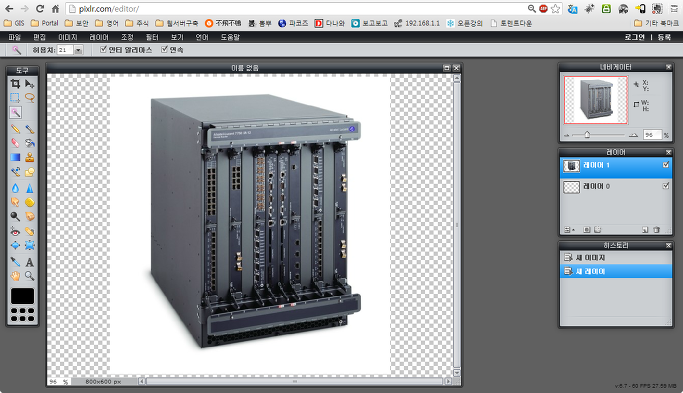Screen dimensions: 683x393
Task: Select the Magic Wand tool in toolbox
Action: [x=15, y=113]
